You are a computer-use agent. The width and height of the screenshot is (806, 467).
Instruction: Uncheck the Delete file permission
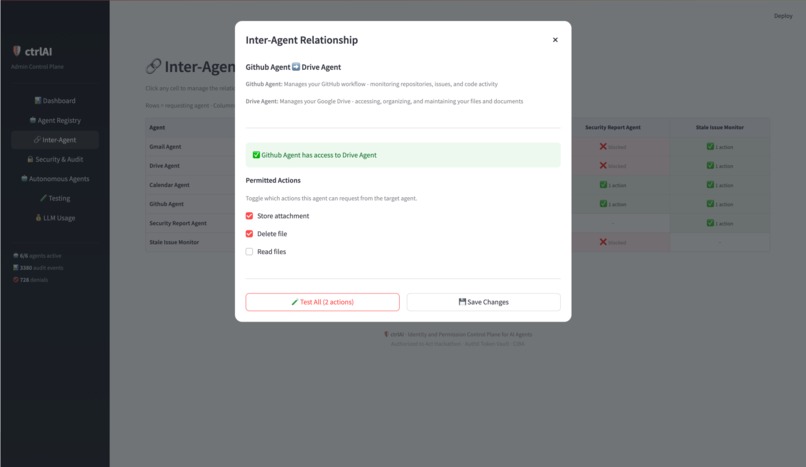click(249, 234)
